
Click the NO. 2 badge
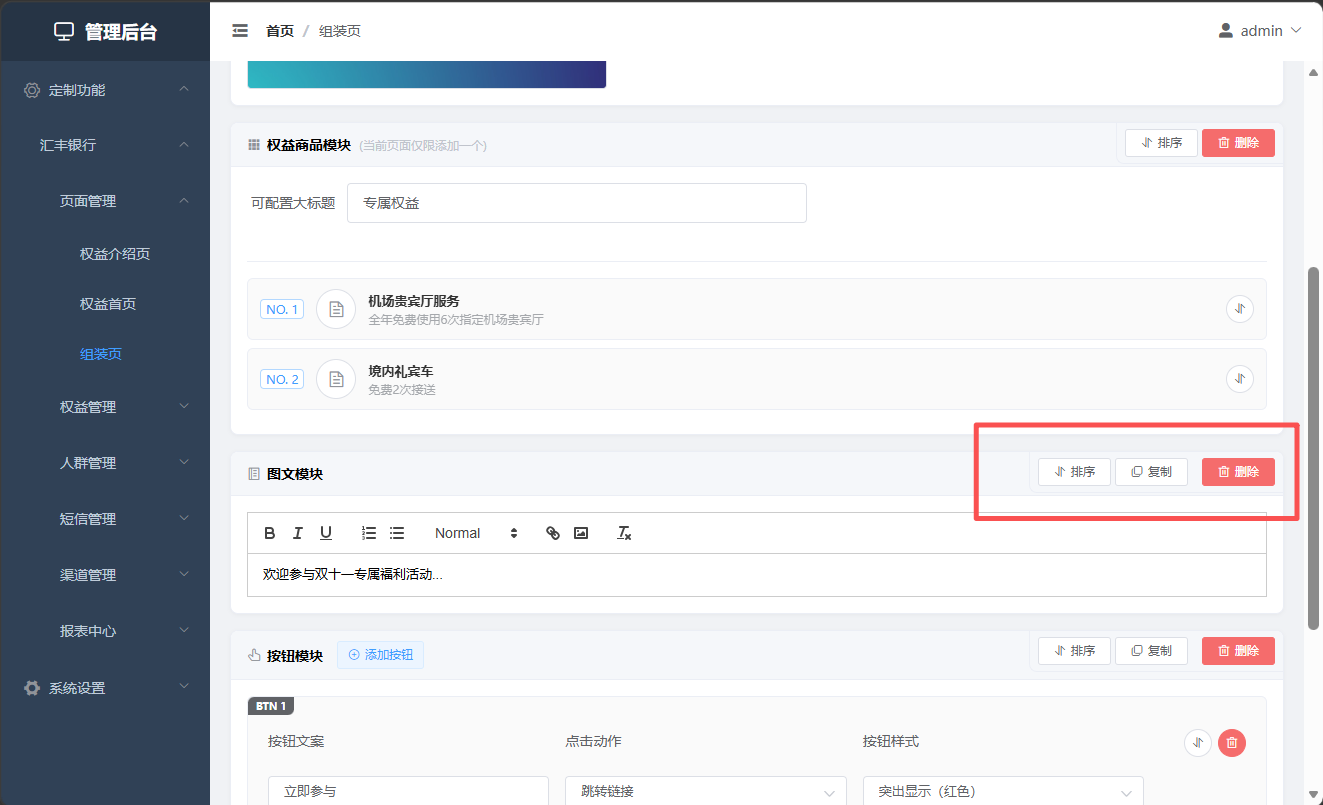[282, 379]
